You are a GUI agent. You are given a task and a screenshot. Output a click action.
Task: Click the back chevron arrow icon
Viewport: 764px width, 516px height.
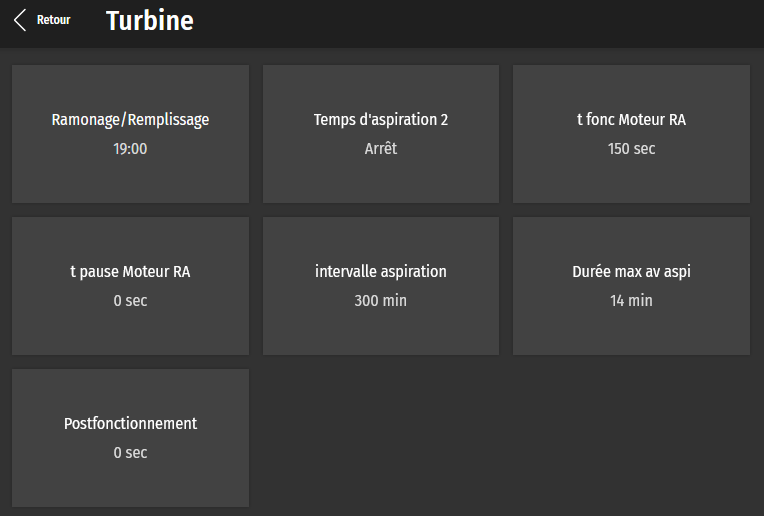coord(20,20)
